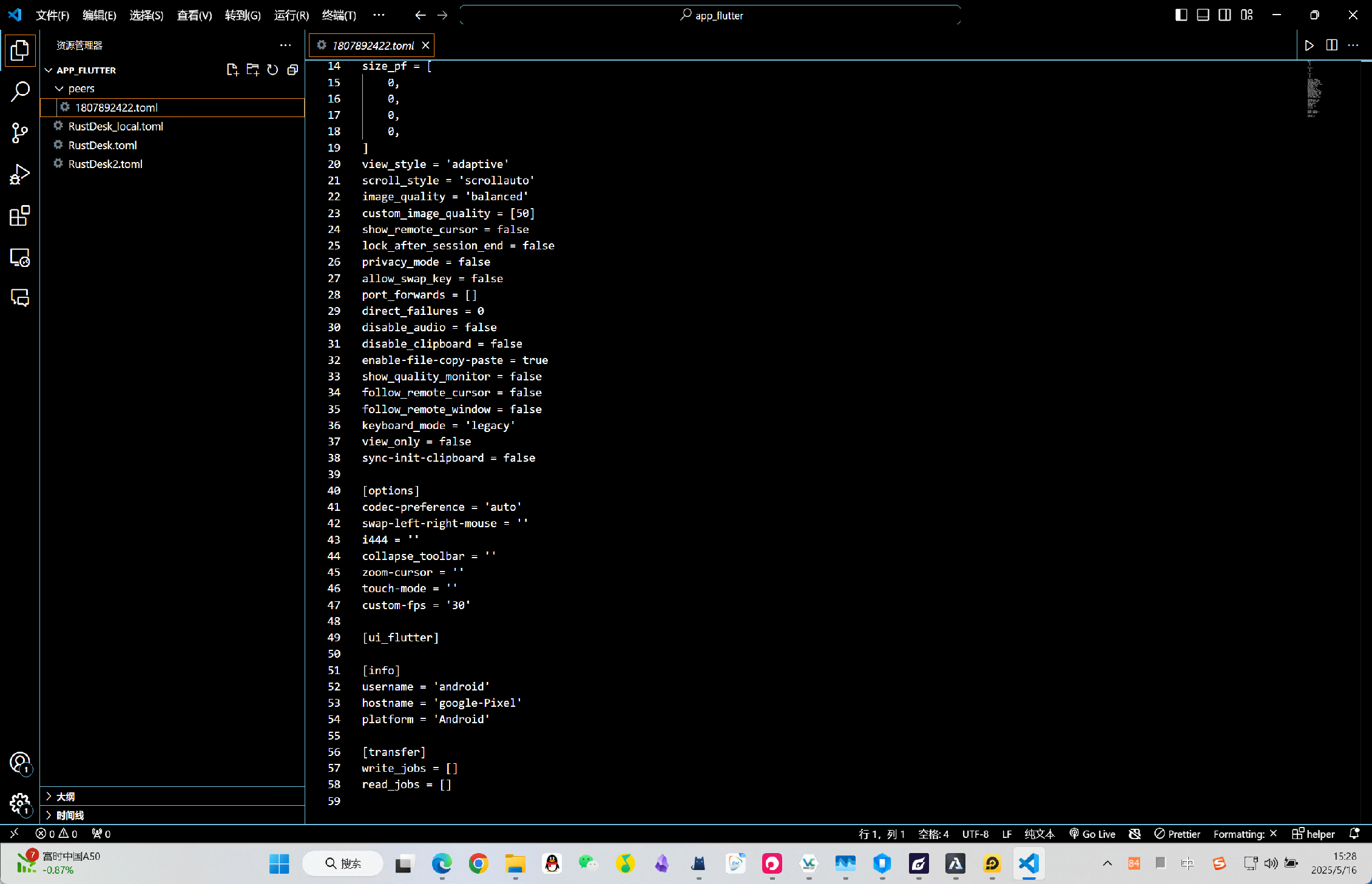Open the Search view in activity bar
Image resolution: width=1372 pixels, height=884 pixels.
[x=20, y=92]
